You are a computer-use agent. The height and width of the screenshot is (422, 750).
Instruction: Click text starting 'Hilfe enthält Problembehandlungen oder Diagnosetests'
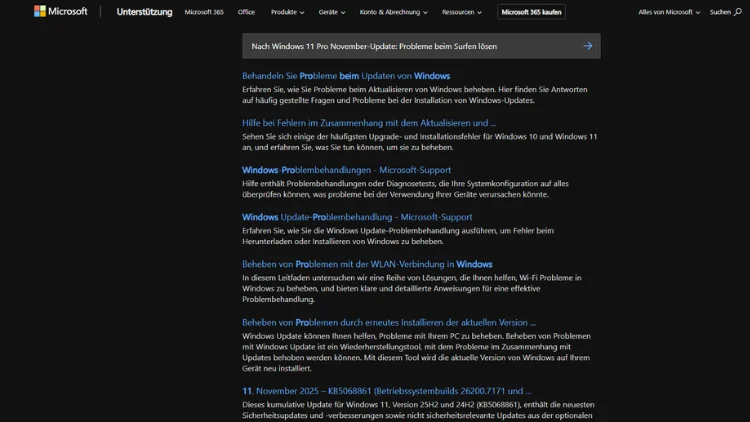(405, 189)
